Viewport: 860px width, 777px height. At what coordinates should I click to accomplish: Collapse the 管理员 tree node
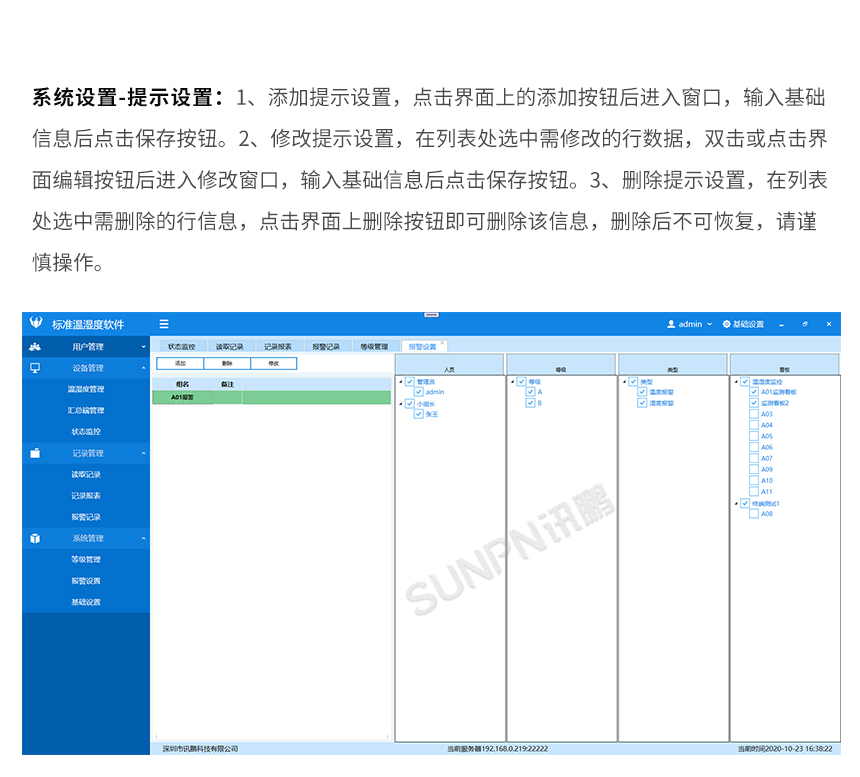[401, 382]
